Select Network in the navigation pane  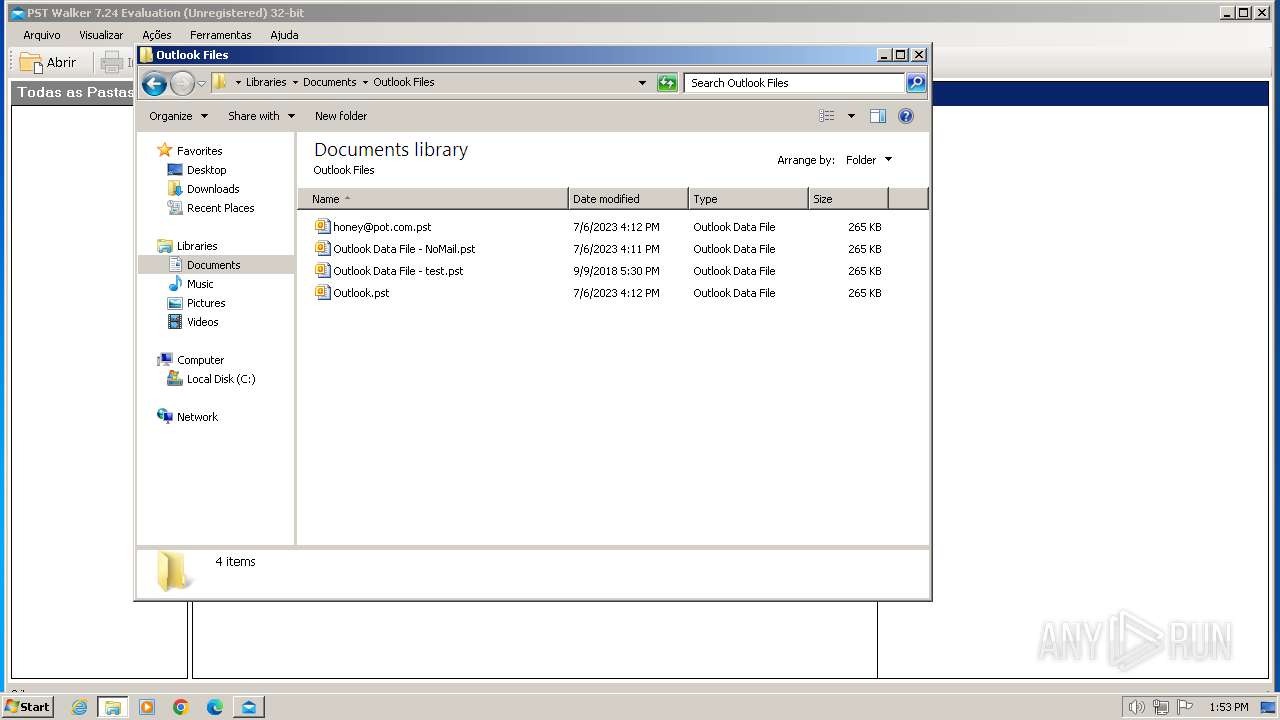pyautogui.click(x=197, y=417)
